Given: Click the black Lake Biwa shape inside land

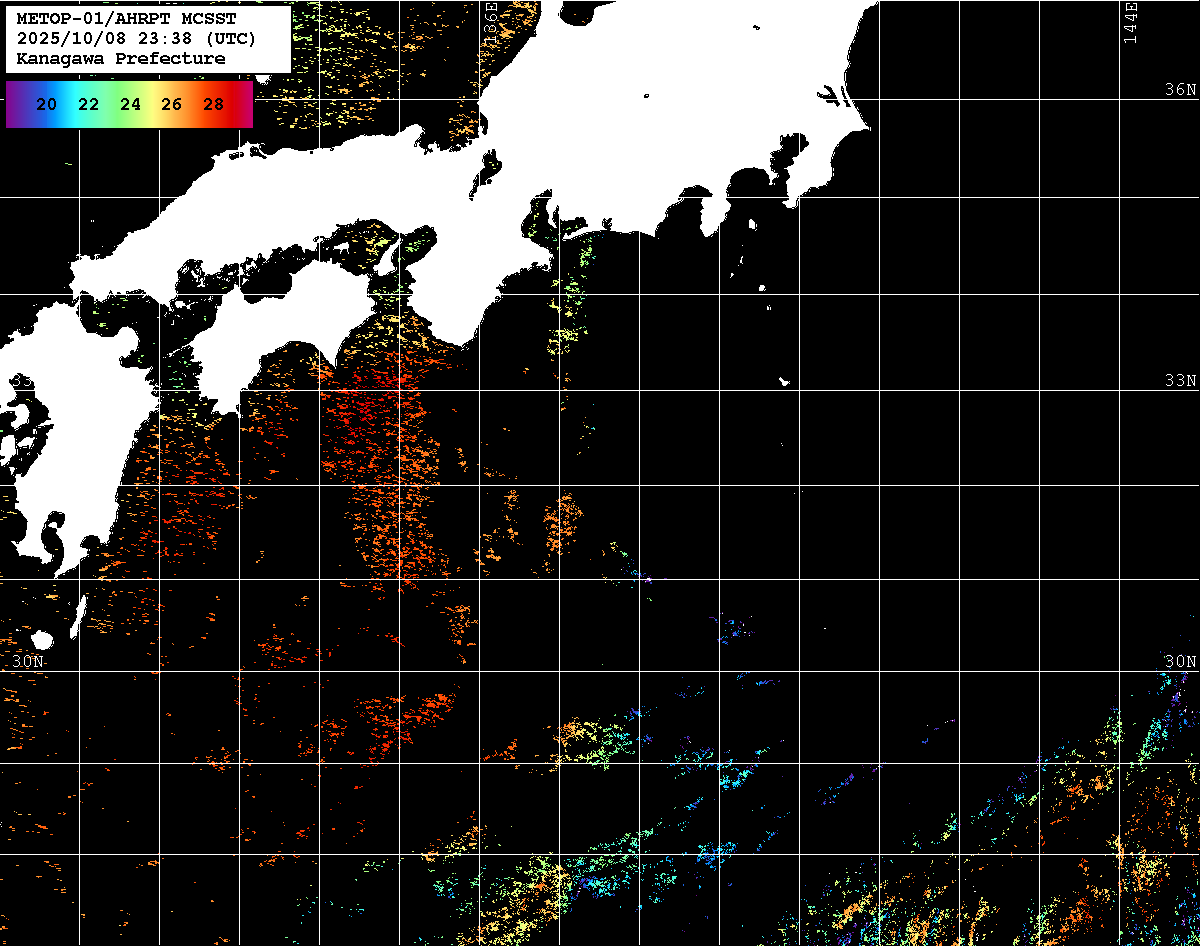Looking at the screenshot, I should 489,168.
